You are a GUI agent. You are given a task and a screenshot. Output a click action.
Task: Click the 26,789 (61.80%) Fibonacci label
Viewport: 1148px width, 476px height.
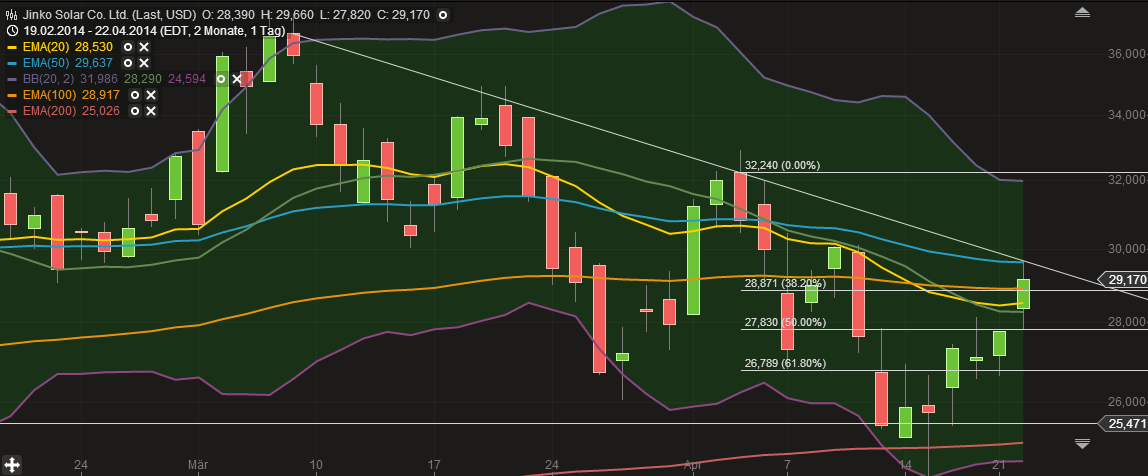tap(786, 363)
